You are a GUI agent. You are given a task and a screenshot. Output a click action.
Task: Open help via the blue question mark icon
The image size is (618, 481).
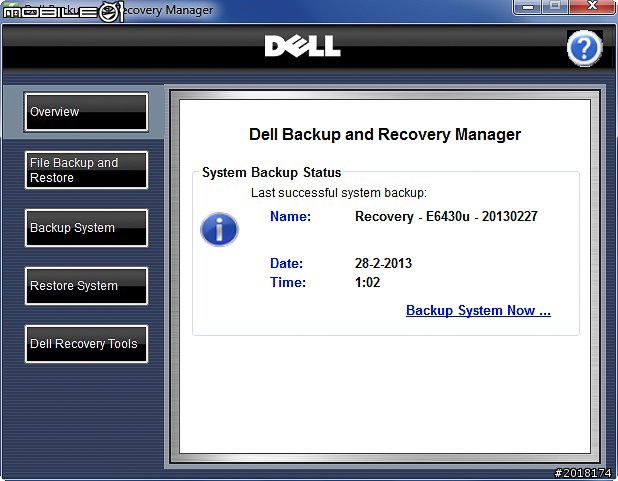(x=584, y=48)
